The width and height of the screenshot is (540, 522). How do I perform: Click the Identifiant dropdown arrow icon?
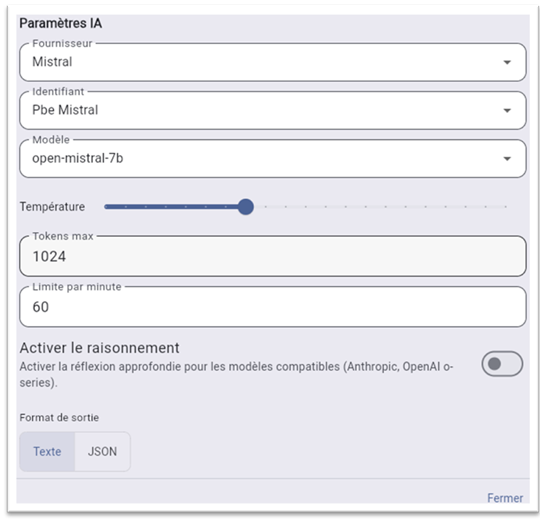click(x=507, y=111)
